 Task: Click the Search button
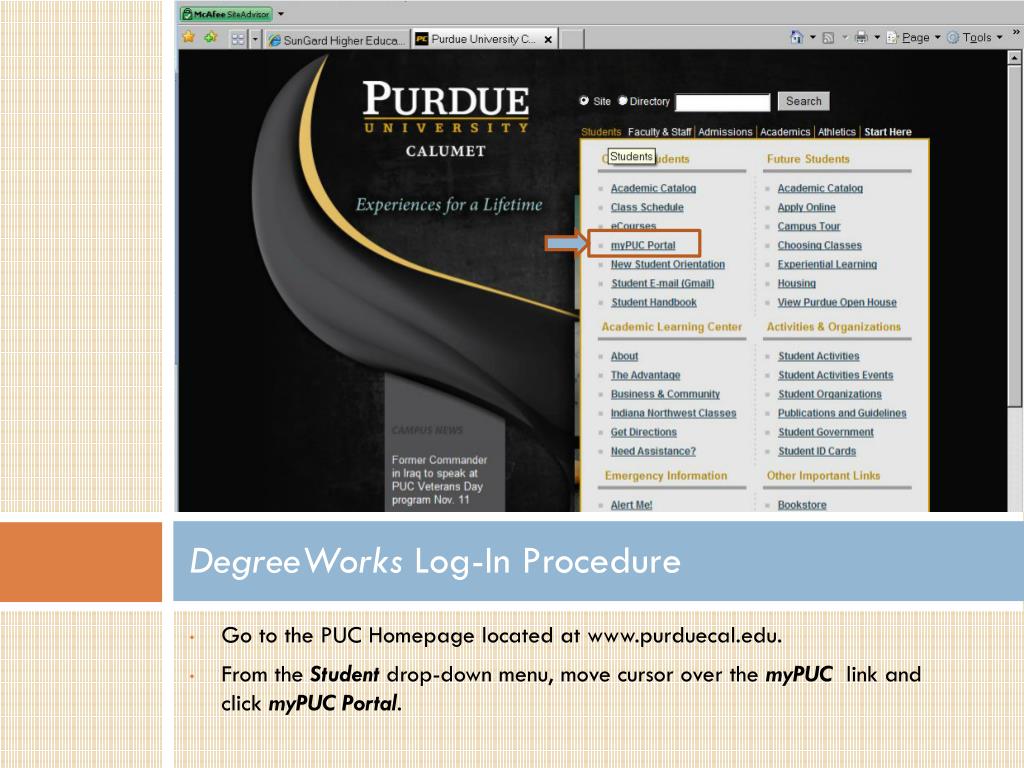tap(803, 101)
